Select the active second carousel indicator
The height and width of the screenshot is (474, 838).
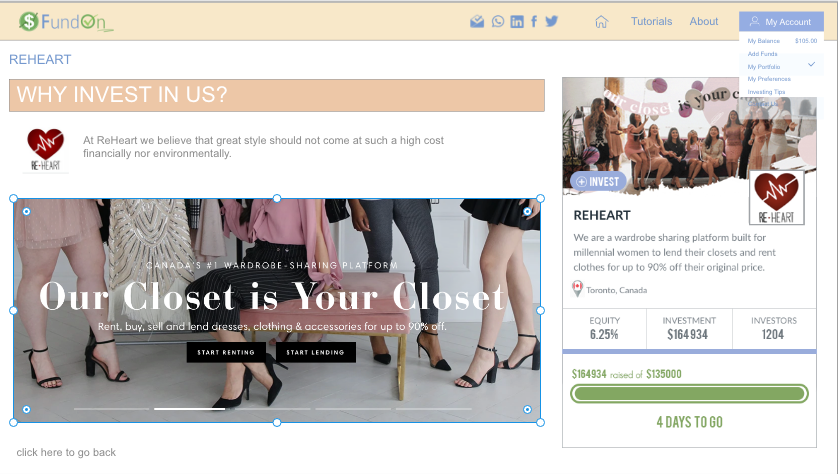coord(189,409)
